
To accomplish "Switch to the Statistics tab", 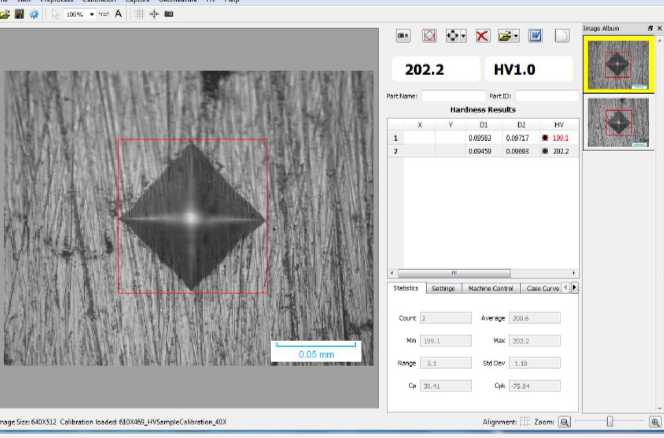I will [406, 288].
